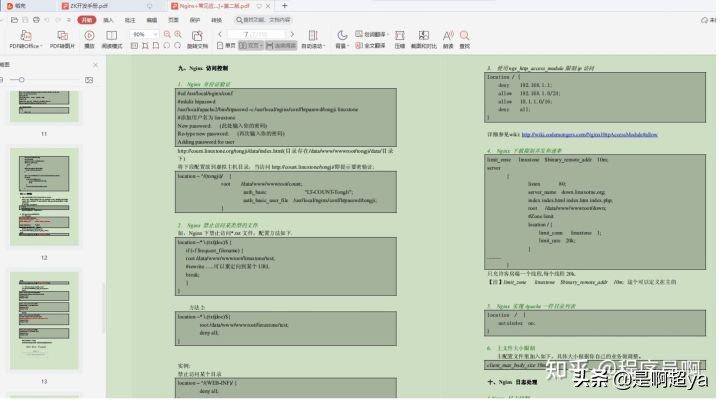The height and width of the screenshot is (400, 720).
Task: Start the slideshow play mode
Action: pos(90,39)
